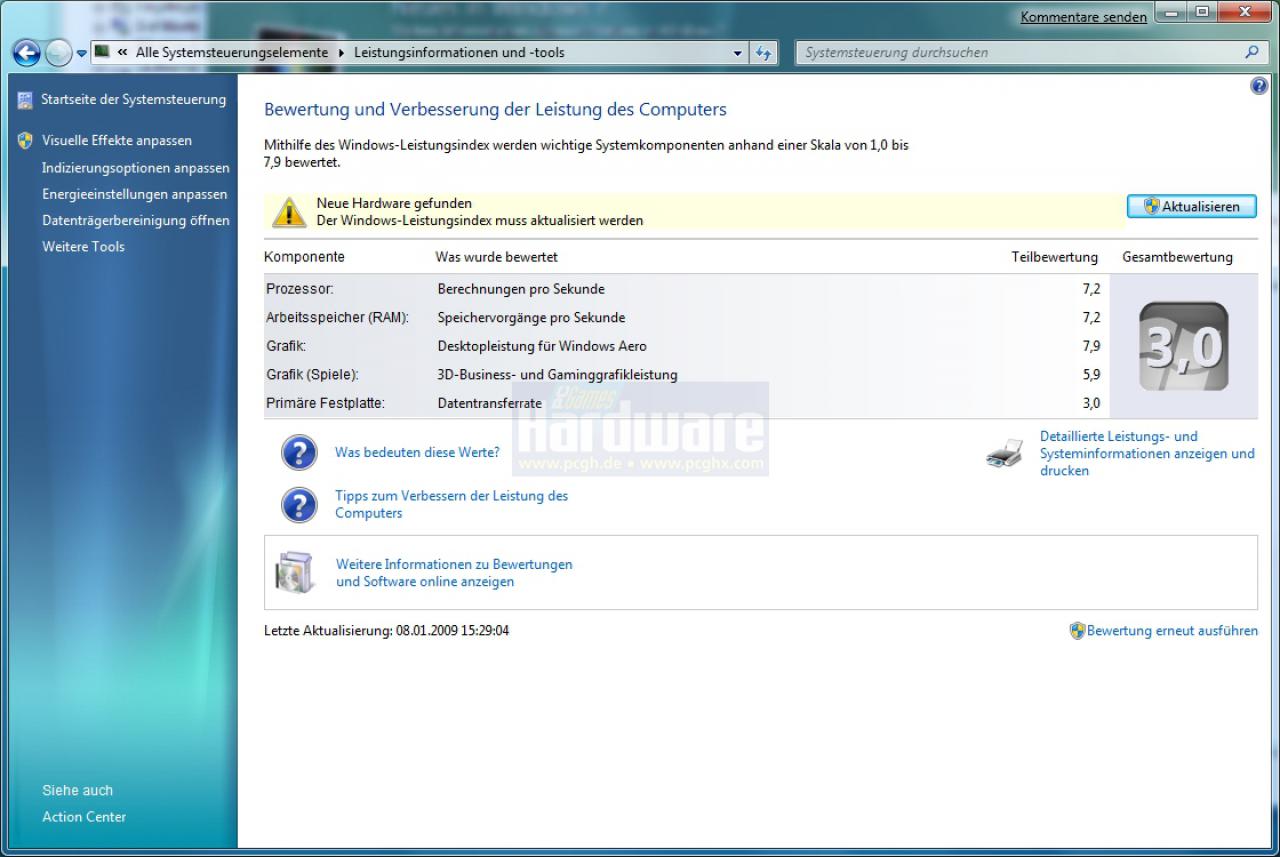Viewport: 1280px width, 857px height.
Task: Refresh the page with the refresh icon
Action: click(x=764, y=53)
